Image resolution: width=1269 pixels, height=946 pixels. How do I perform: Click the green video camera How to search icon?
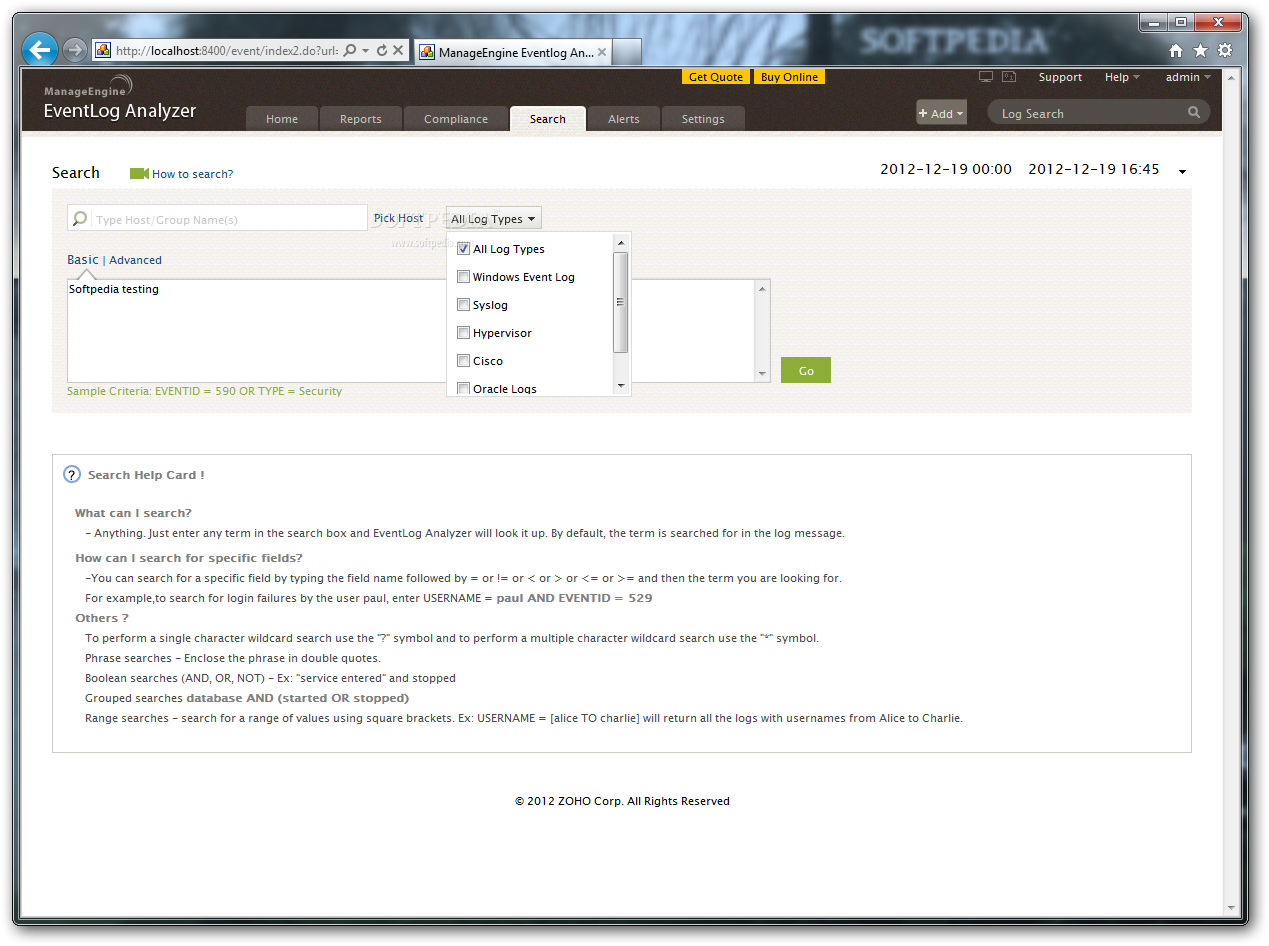pyautogui.click(x=139, y=174)
